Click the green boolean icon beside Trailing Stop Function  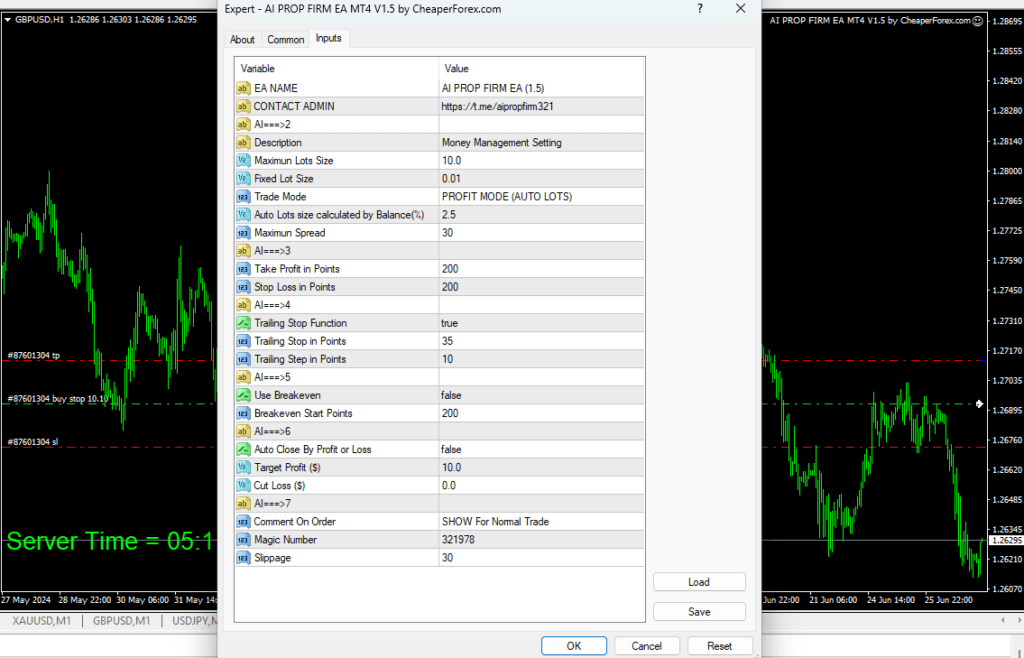click(x=242, y=323)
